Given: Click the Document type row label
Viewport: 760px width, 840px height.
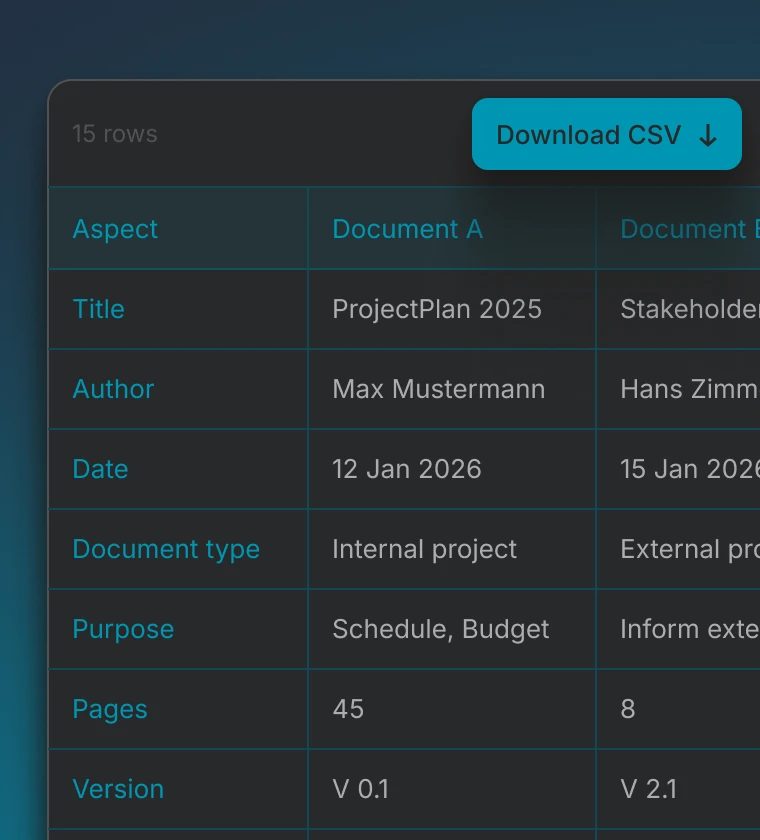Looking at the screenshot, I should pyautogui.click(x=166, y=549).
